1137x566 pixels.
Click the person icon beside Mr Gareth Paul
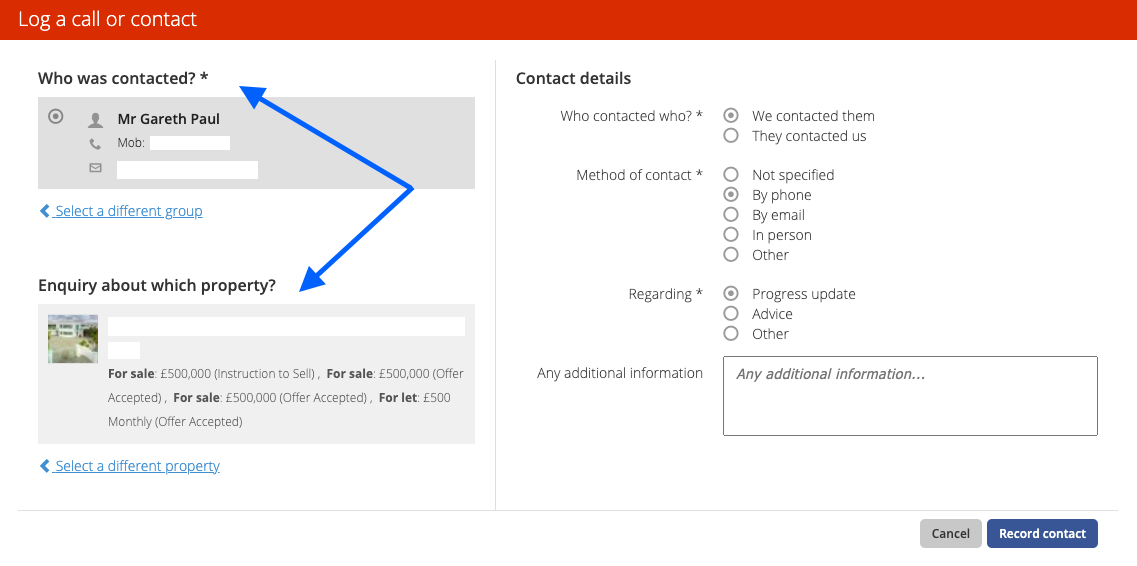pos(95,120)
